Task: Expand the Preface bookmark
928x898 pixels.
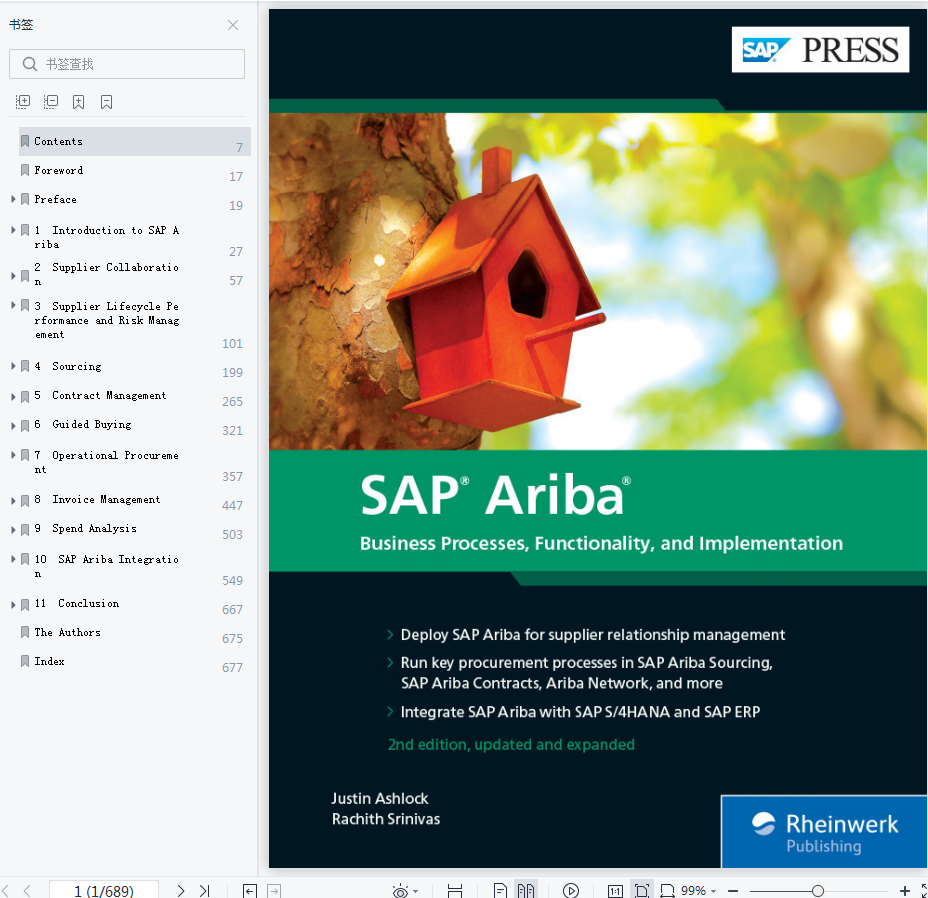Action: (13, 199)
